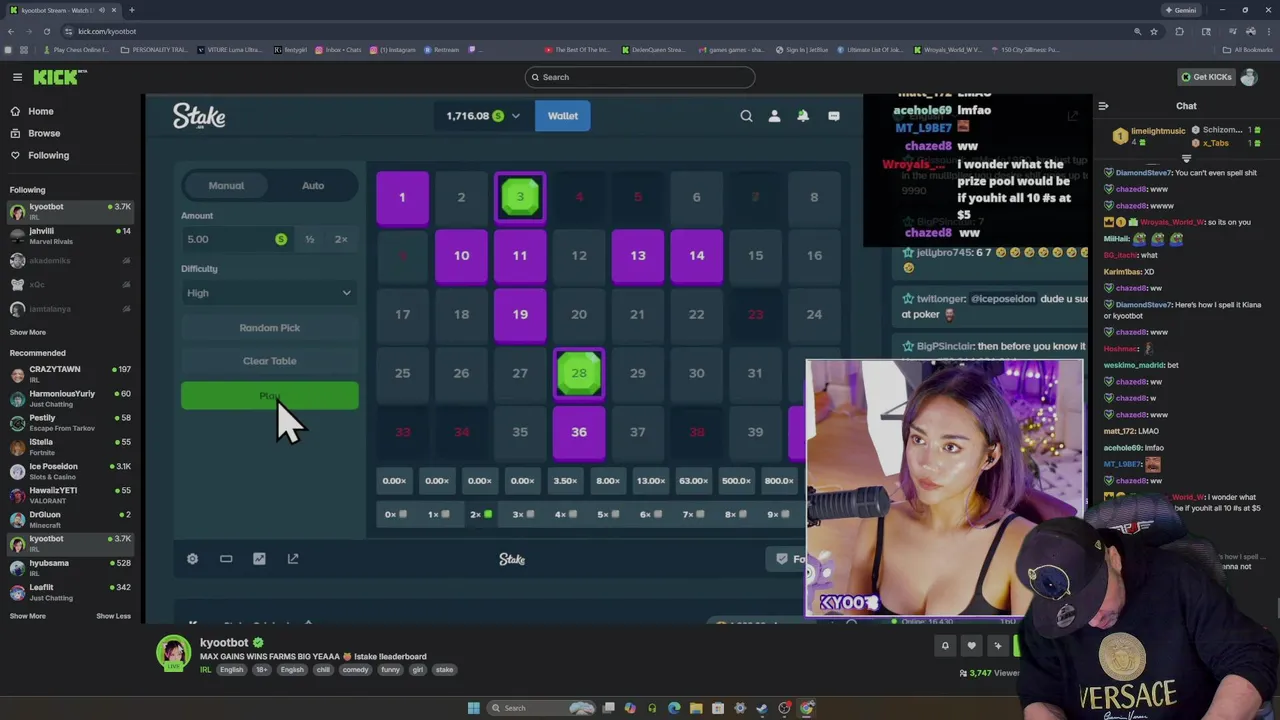The width and height of the screenshot is (1280, 720).
Task: Toggle Keno tile number 22
Action: 697,315
